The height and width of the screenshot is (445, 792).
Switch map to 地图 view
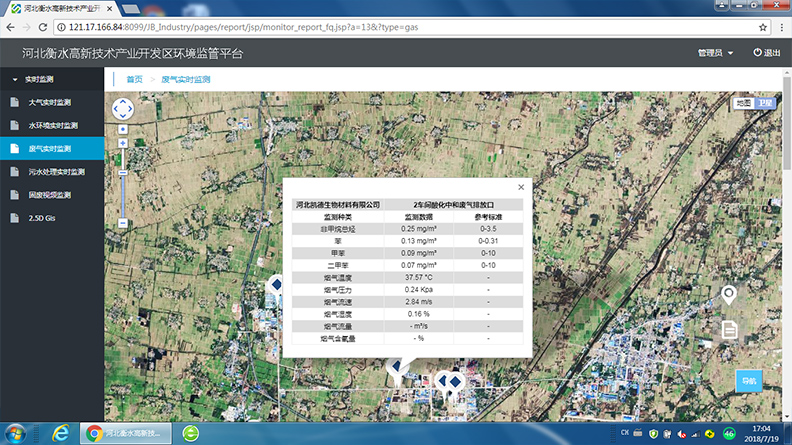click(743, 103)
